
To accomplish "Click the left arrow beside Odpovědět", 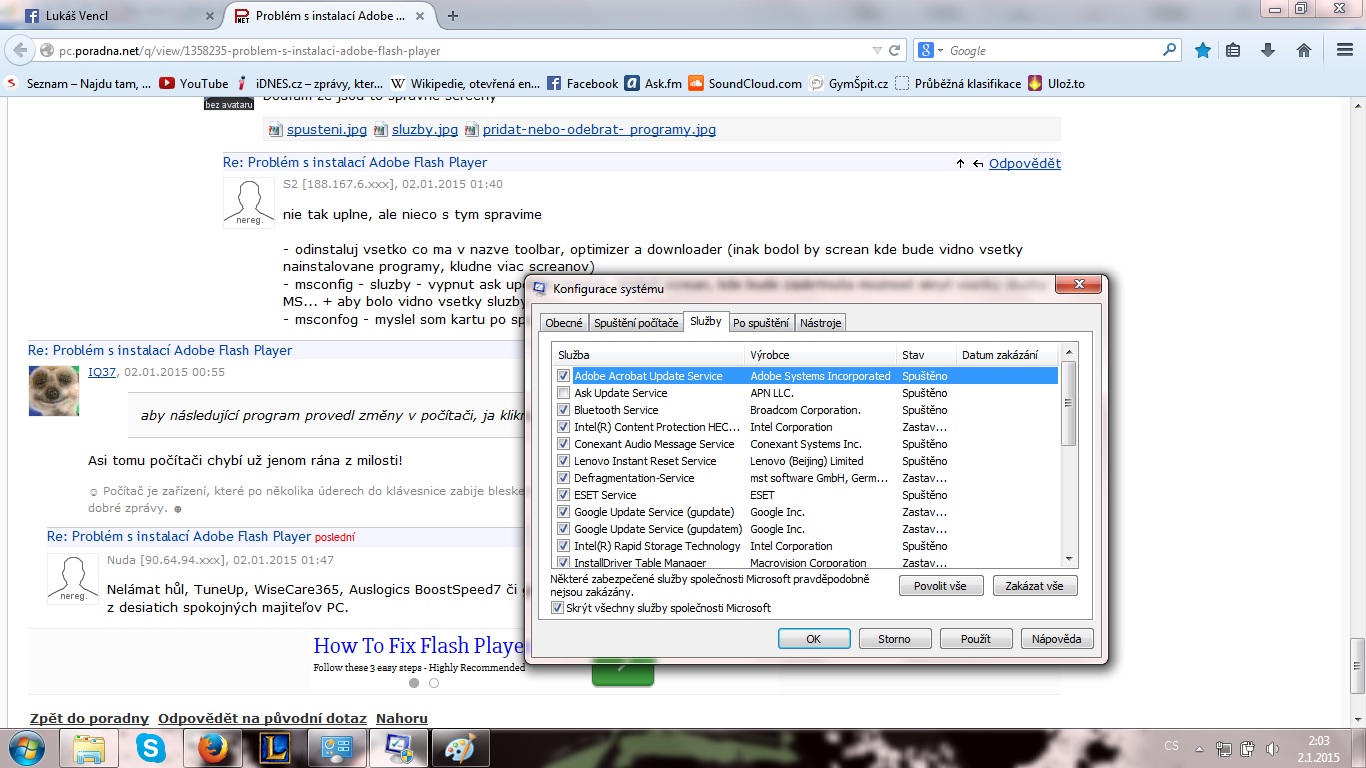I will [978, 164].
